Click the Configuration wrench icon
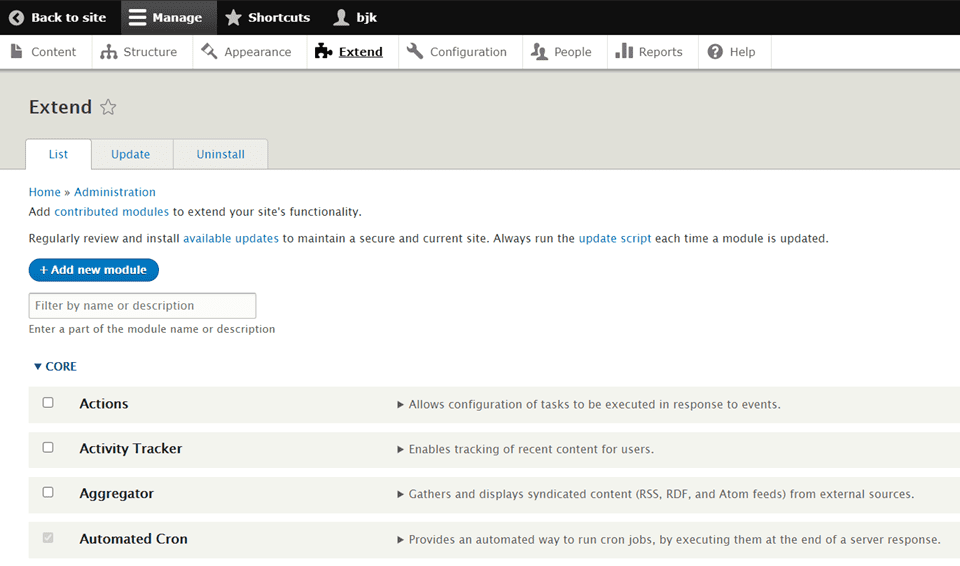This screenshot has height=566, width=960. [x=414, y=51]
